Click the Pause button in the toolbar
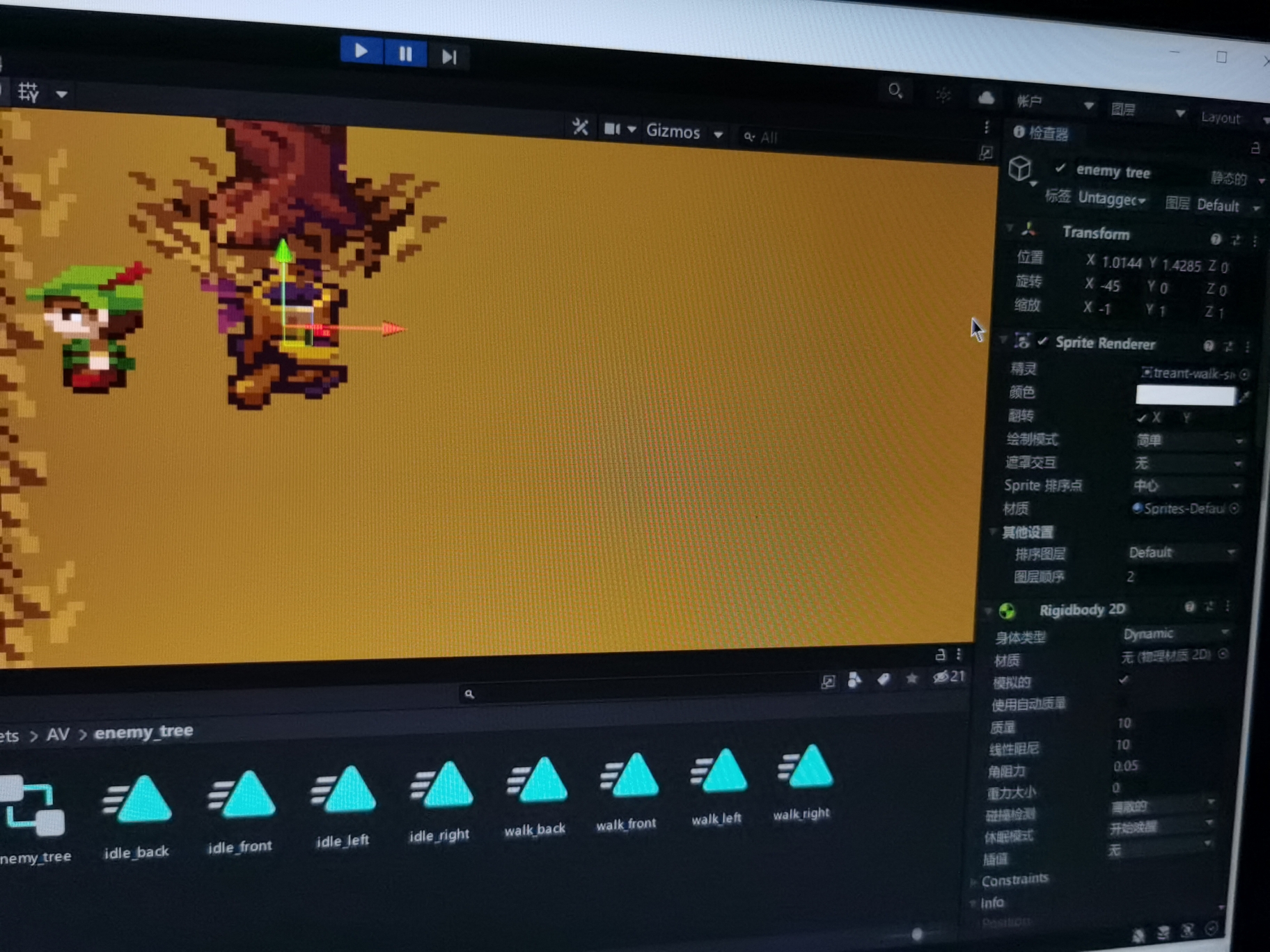The height and width of the screenshot is (952, 1270). 405,54
